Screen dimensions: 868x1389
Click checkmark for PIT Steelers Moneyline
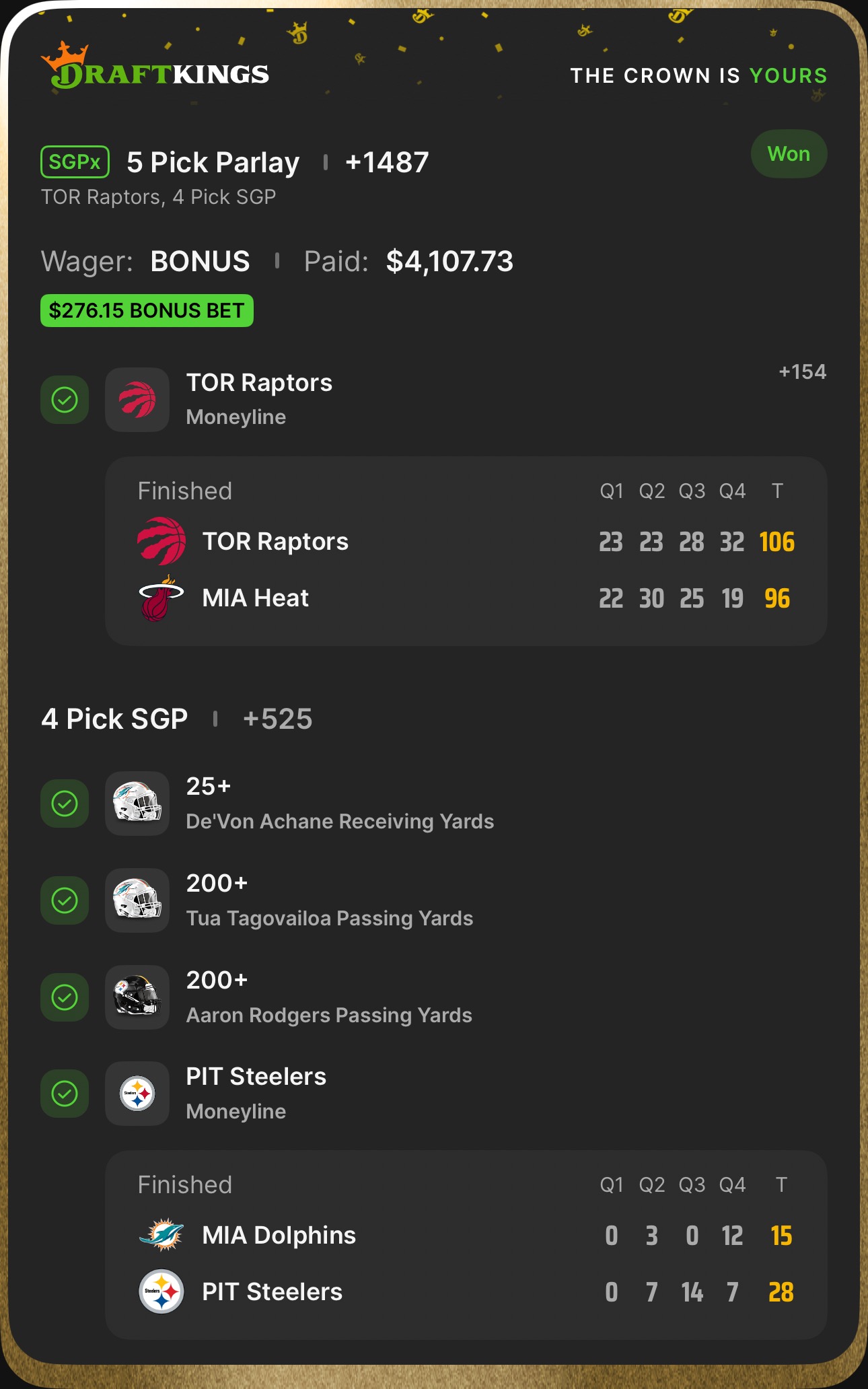pyautogui.click(x=65, y=1094)
